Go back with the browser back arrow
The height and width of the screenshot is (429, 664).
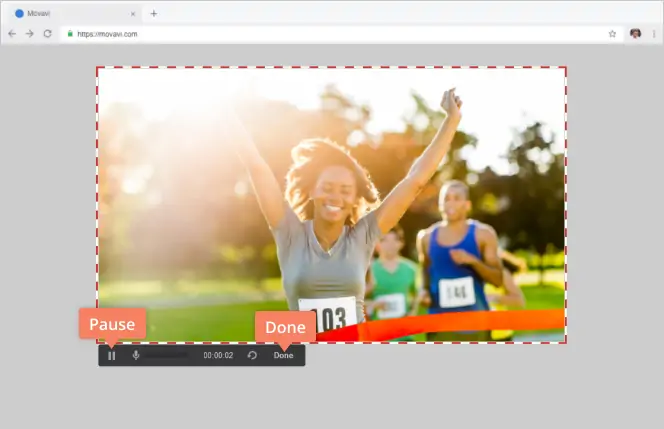pyautogui.click(x=12, y=33)
